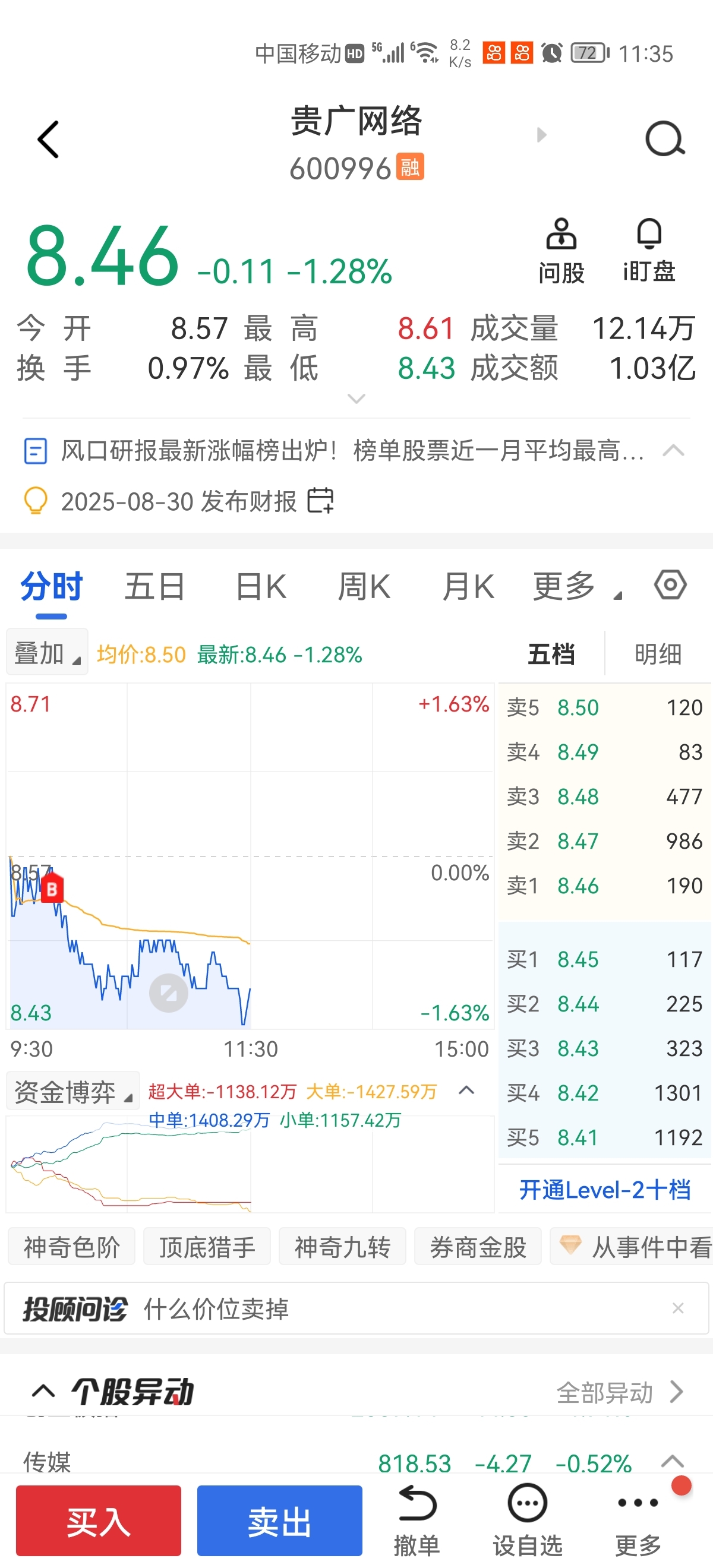Viewport: 713px width, 1568px height.
Task: Open the 叠加 overlay dropdown
Action: (x=48, y=653)
